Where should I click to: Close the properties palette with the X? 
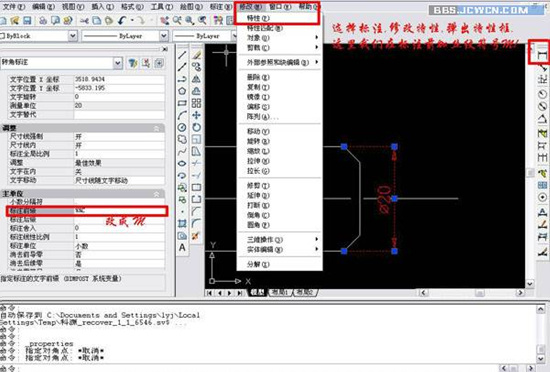tap(165, 49)
